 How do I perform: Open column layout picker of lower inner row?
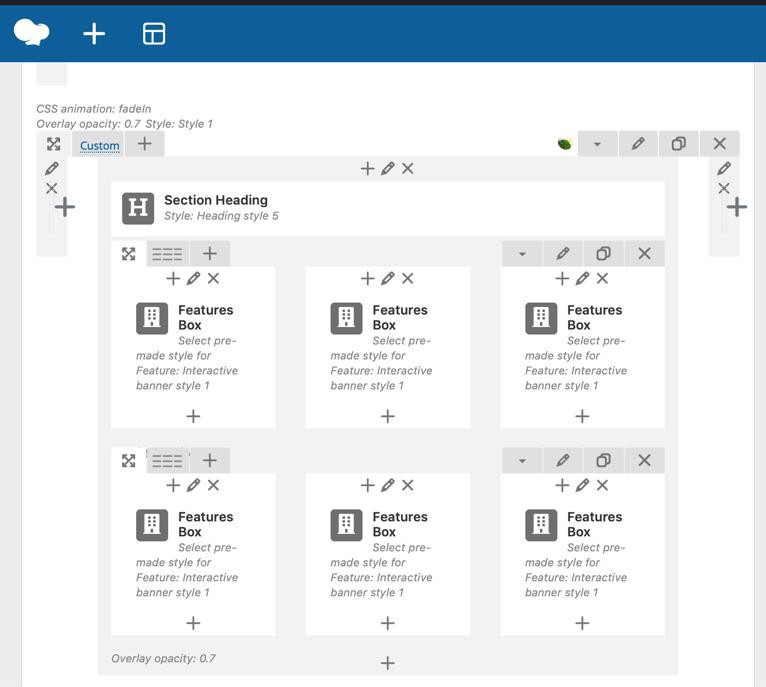(x=167, y=461)
